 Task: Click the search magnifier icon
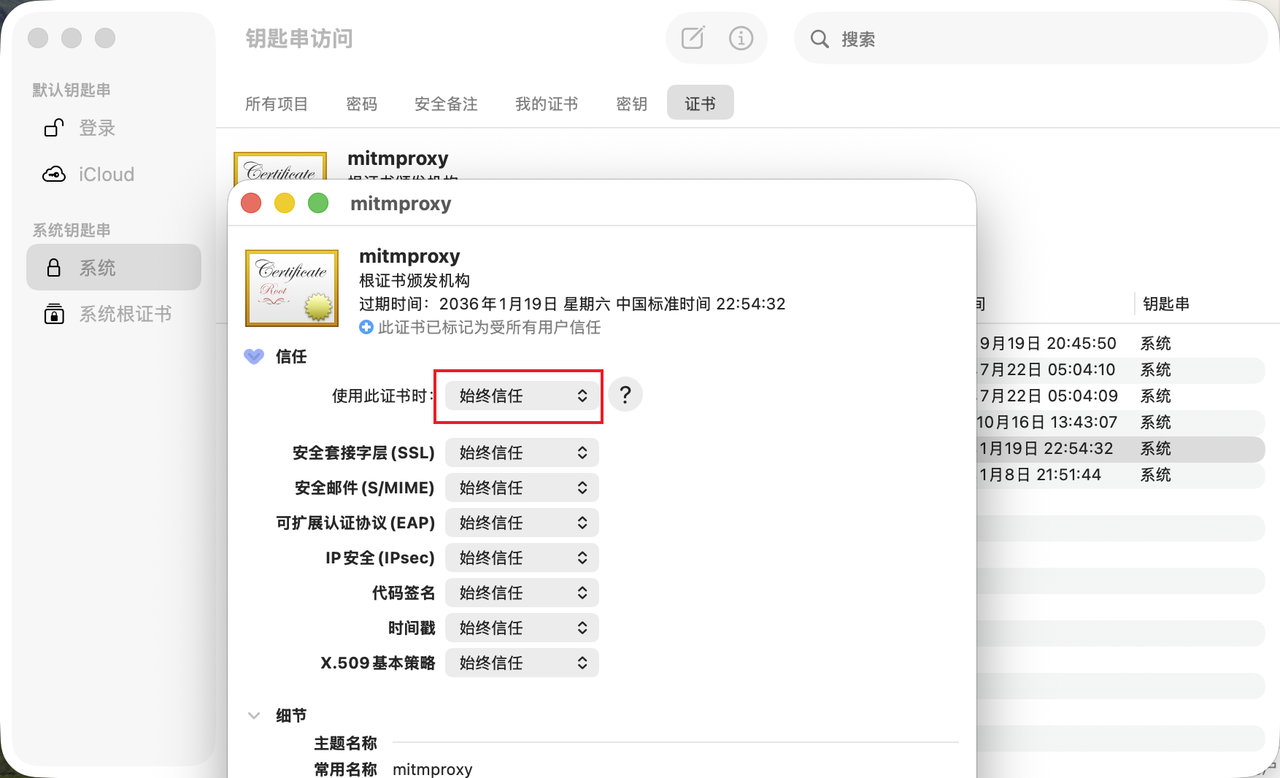pos(818,38)
